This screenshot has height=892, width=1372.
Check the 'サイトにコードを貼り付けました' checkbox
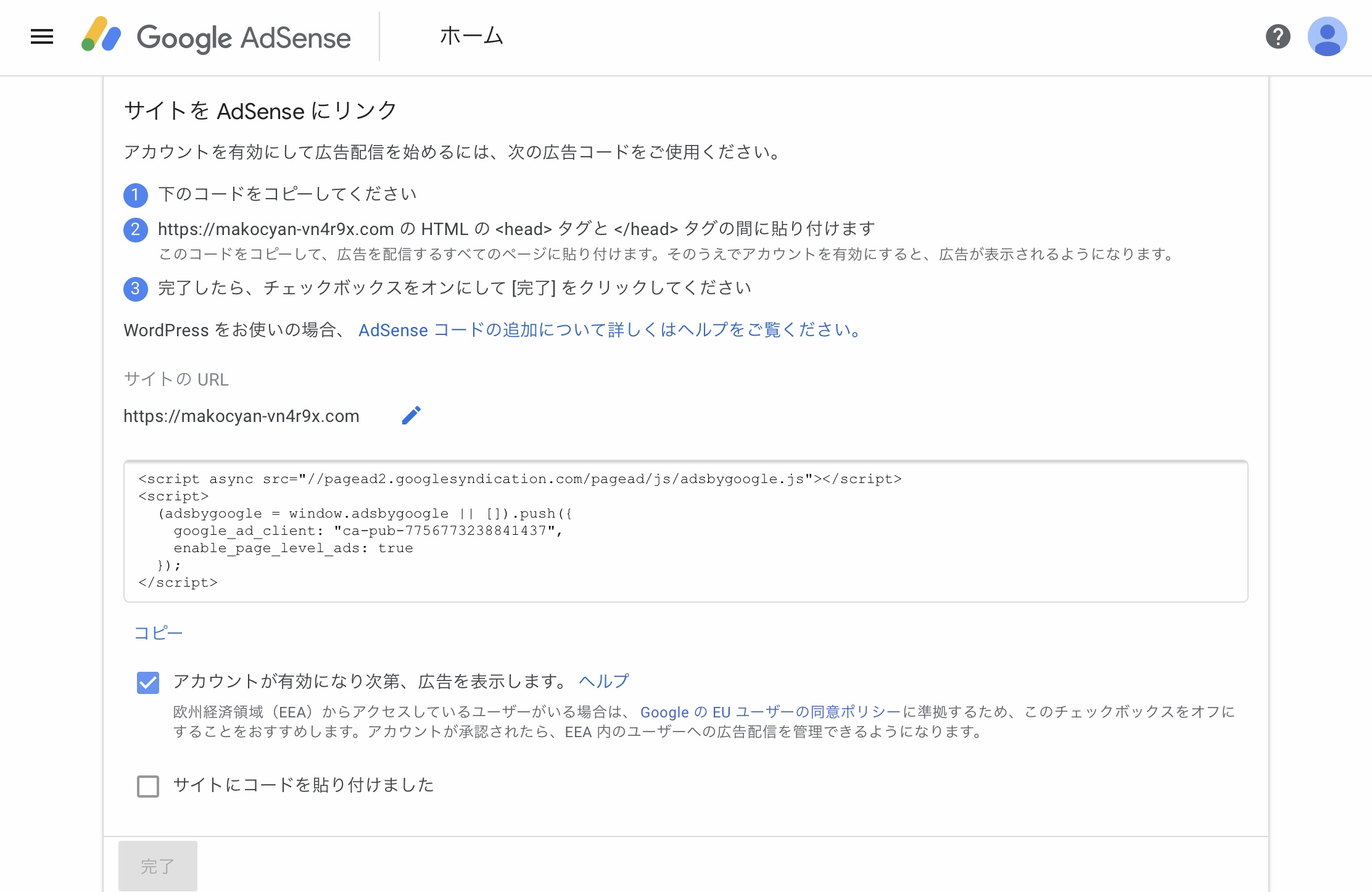[148, 786]
